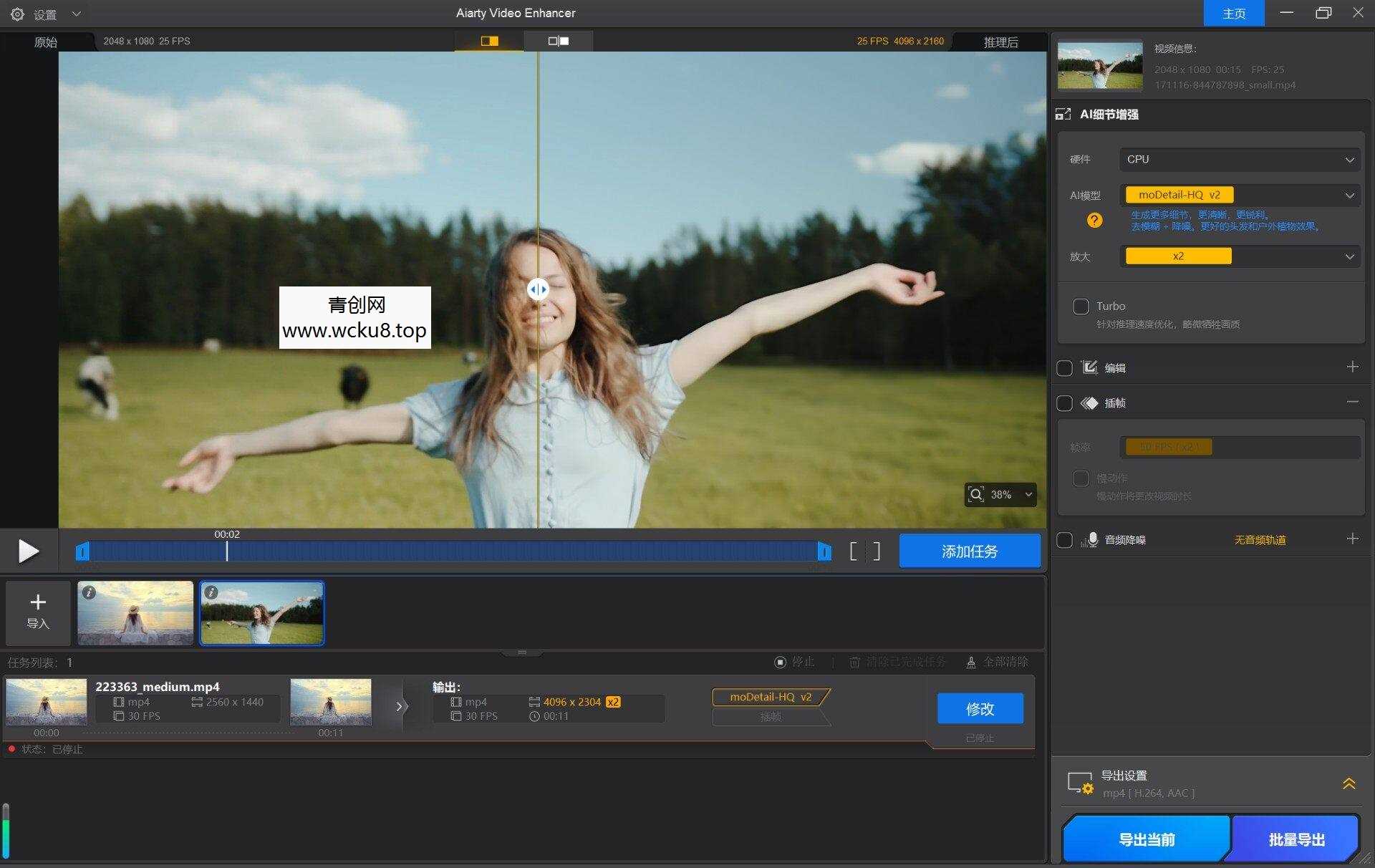Click the 修改 modify button on task

pyautogui.click(x=979, y=708)
